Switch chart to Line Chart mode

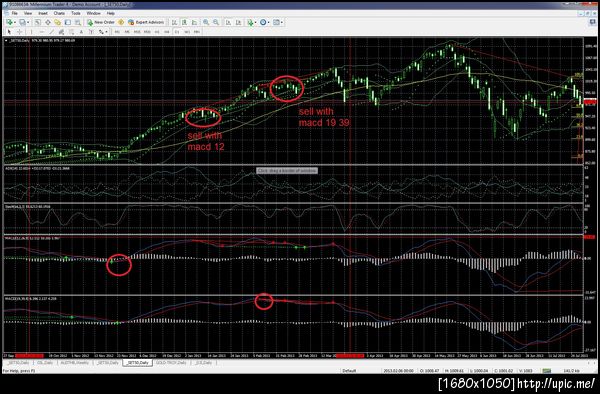point(194,22)
